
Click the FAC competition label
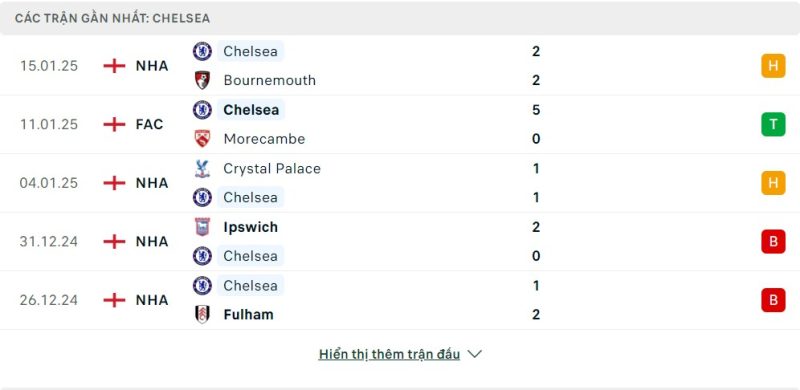[x=149, y=124]
